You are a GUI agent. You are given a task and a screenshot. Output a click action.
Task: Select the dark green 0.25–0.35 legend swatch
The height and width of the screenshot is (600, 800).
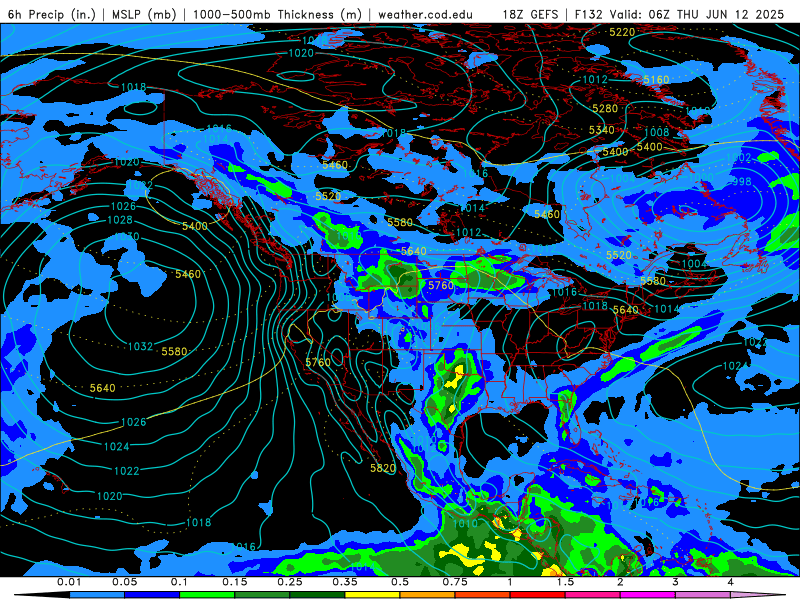click(317, 595)
